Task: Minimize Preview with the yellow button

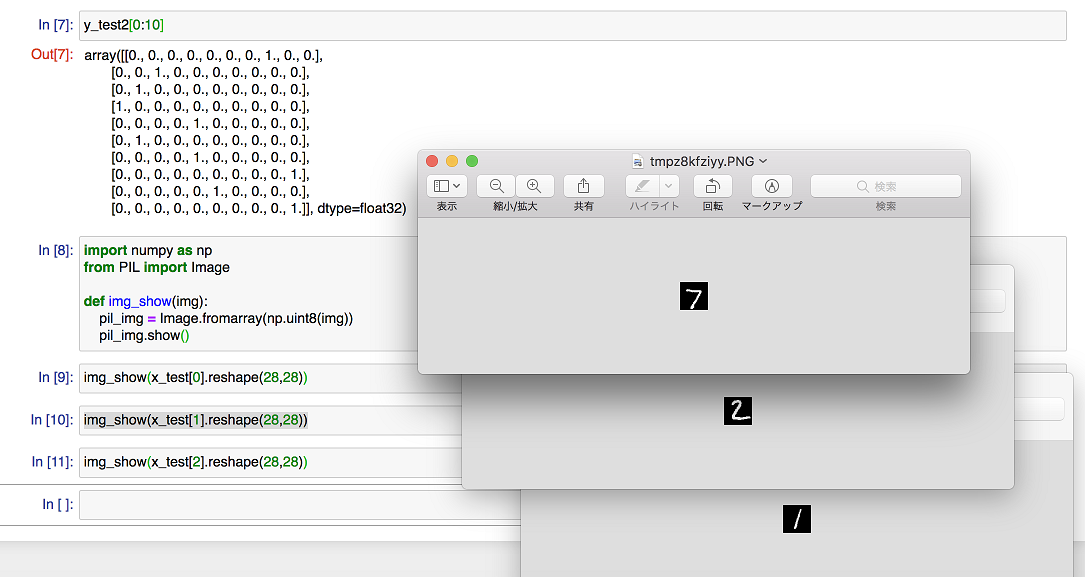Action: coord(452,161)
